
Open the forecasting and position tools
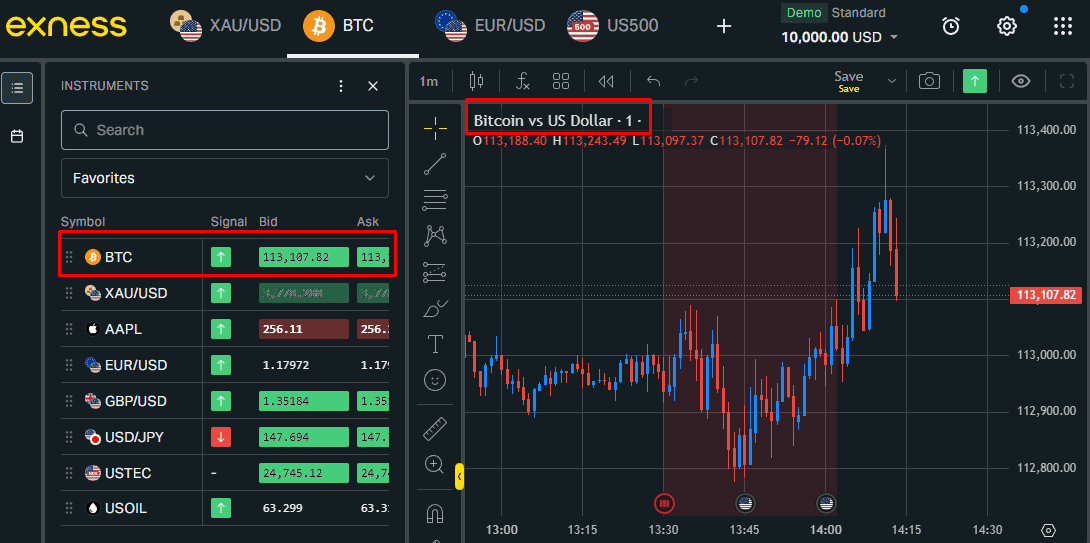435,273
